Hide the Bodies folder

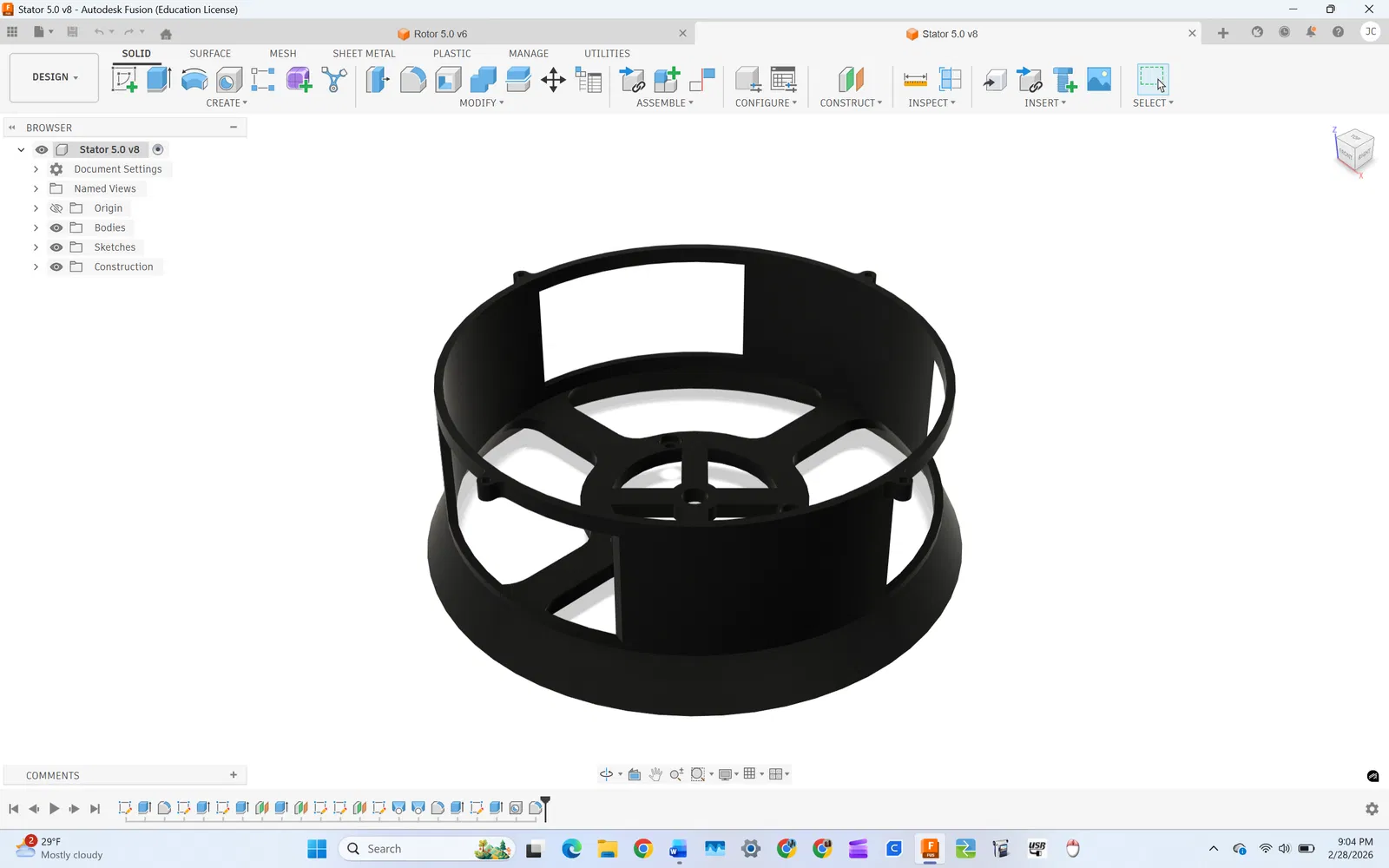click(56, 227)
